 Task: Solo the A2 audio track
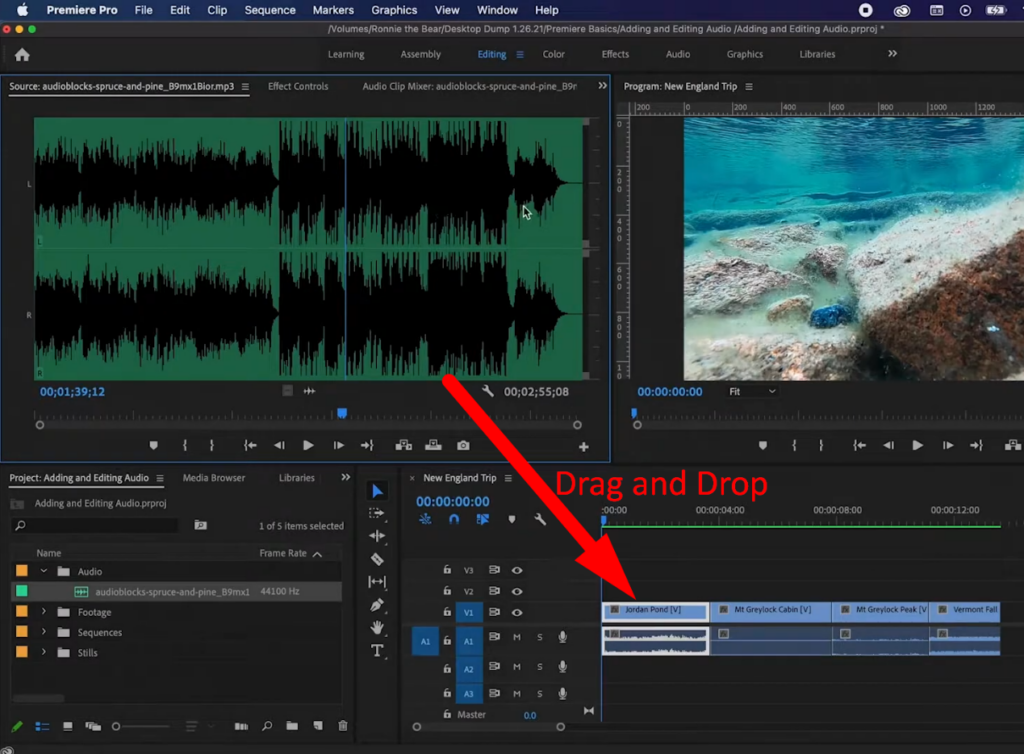point(540,665)
